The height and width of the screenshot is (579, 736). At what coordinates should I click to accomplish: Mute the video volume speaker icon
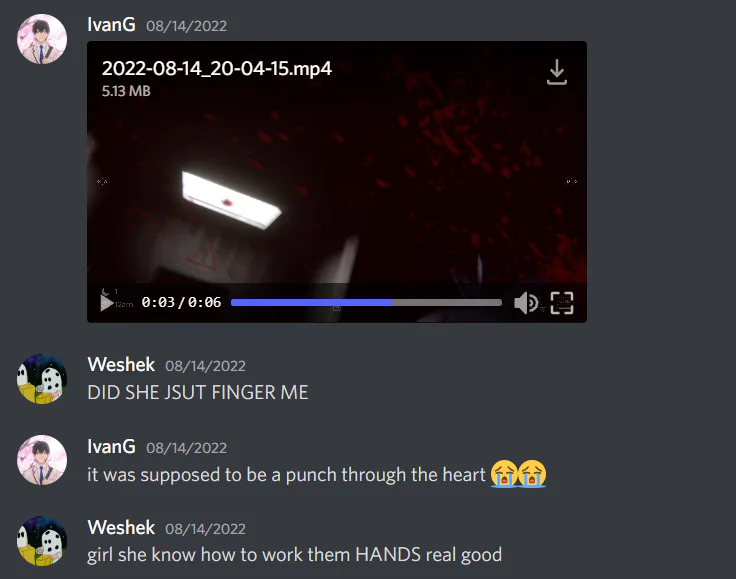[x=526, y=303]
